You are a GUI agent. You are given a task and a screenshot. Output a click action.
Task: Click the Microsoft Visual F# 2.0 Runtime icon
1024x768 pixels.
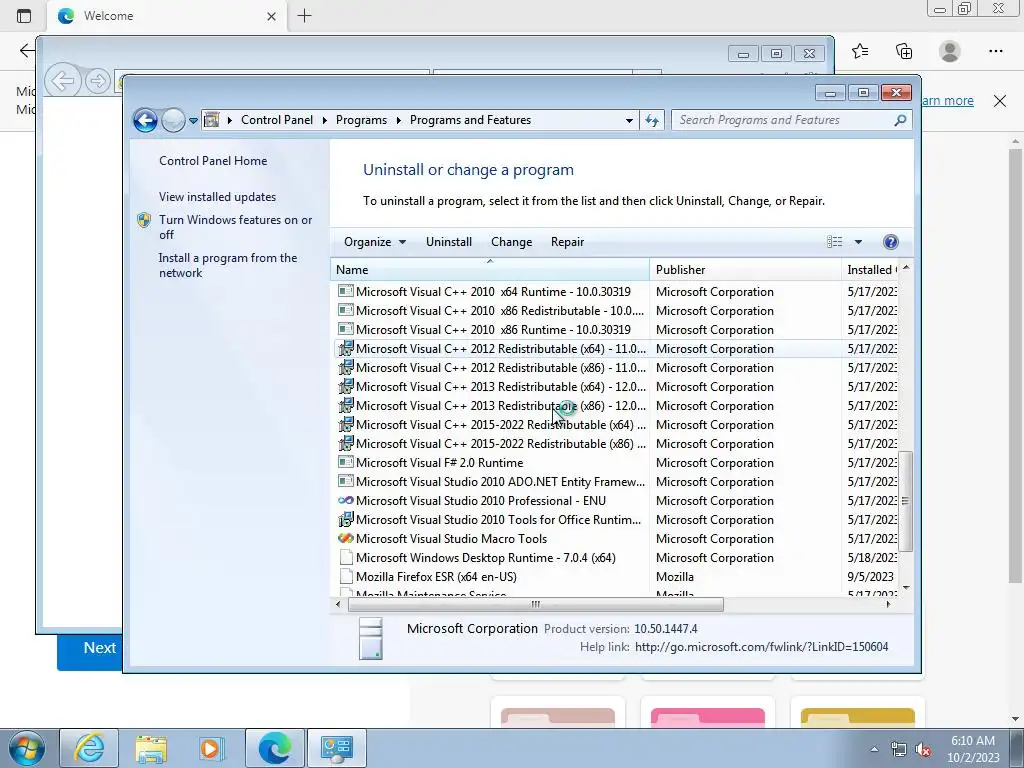tap(345, 462)
